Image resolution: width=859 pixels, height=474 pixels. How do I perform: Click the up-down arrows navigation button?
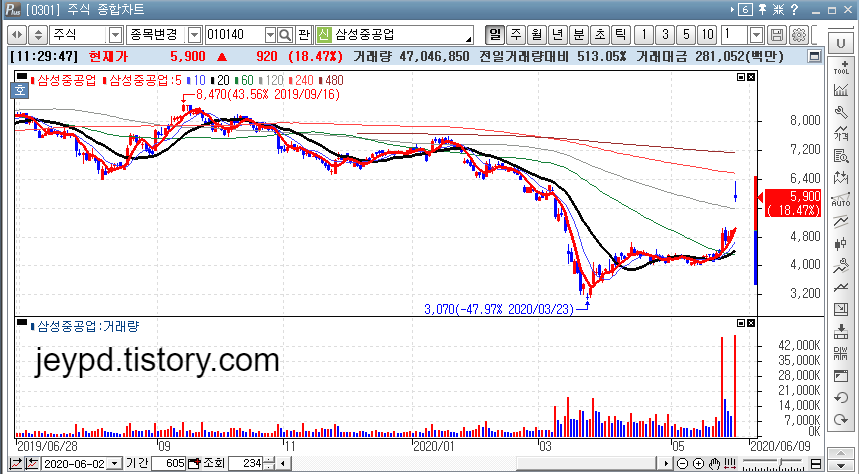coord(37,35)
